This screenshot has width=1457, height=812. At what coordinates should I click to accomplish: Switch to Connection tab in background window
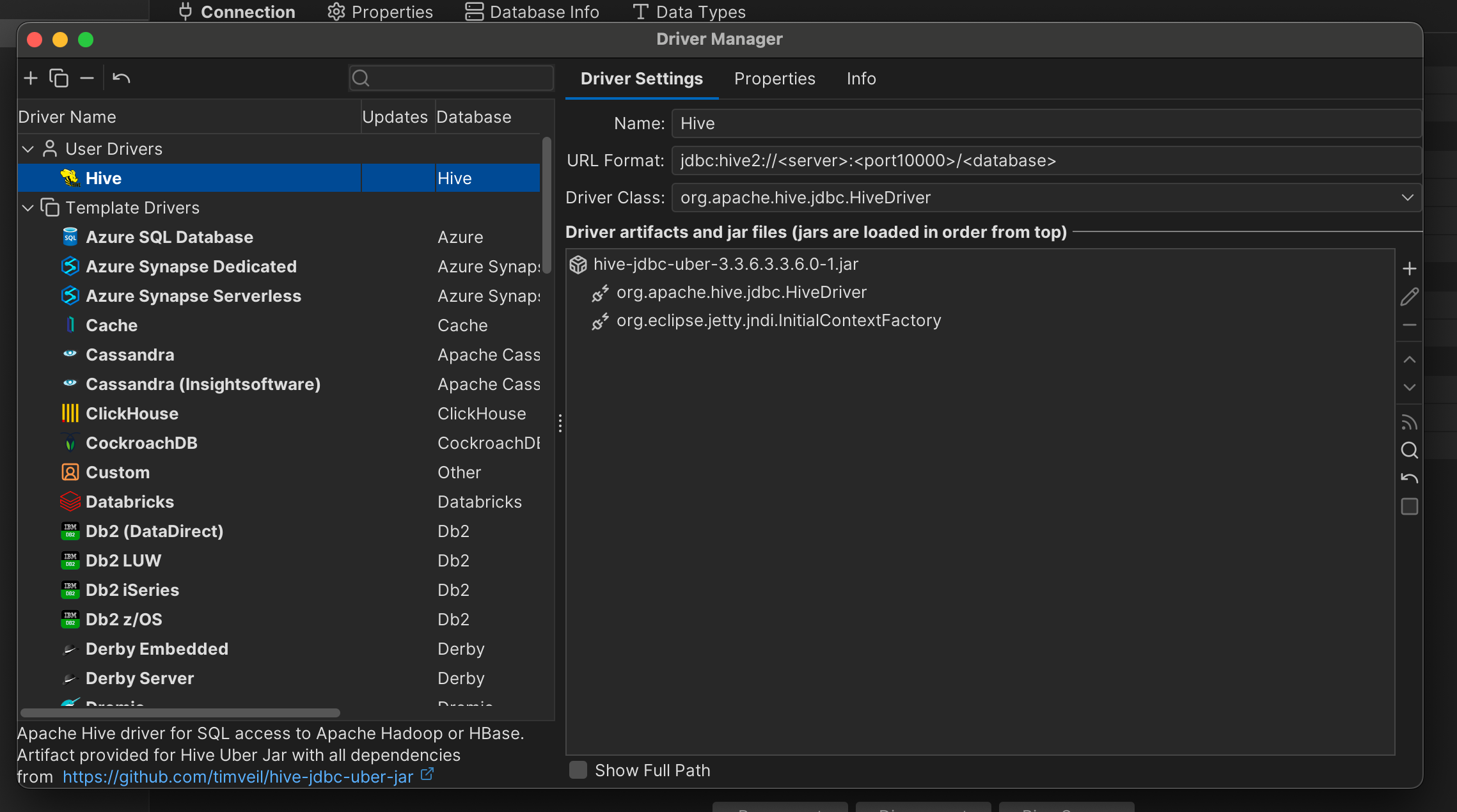pos(237,12)
